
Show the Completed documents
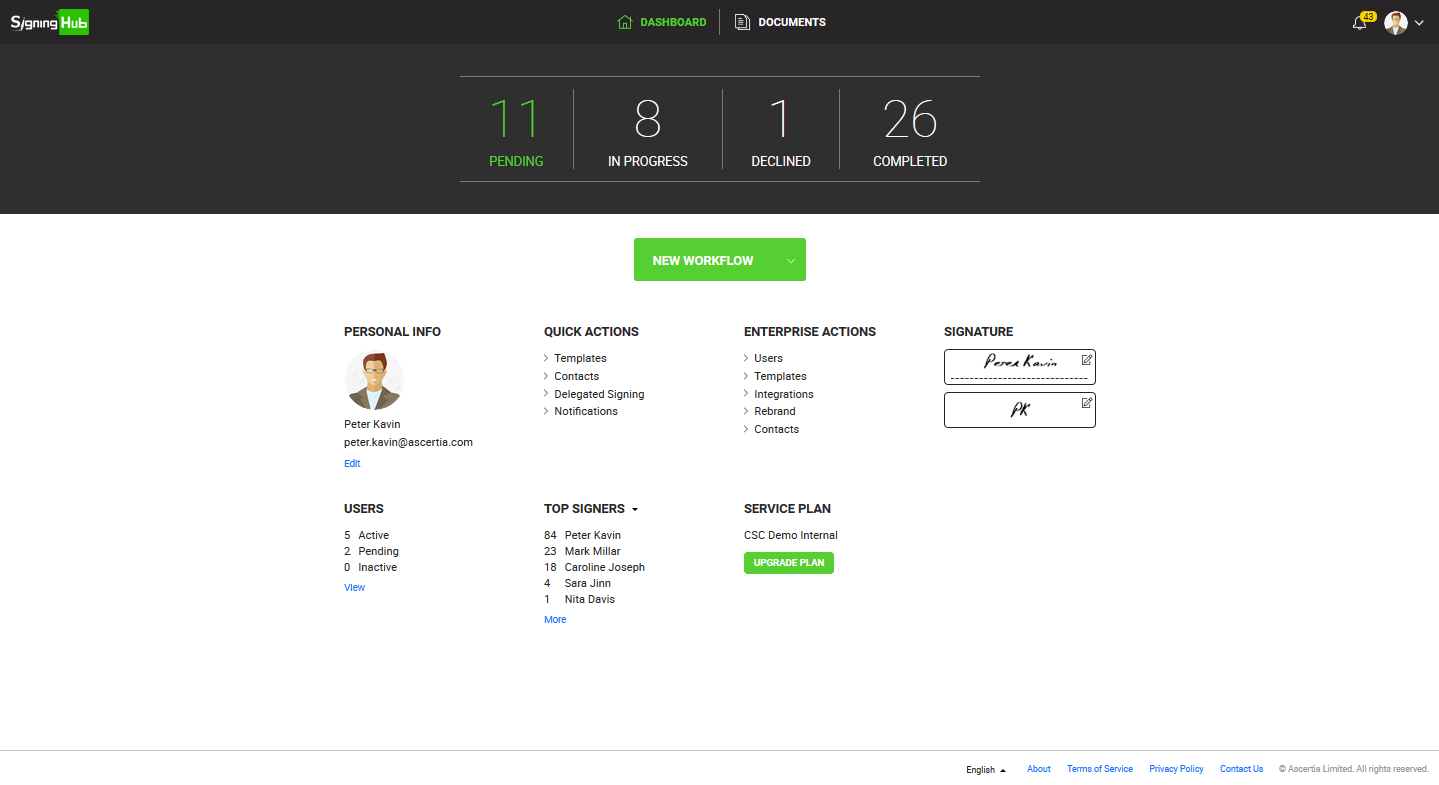(909, 130)
